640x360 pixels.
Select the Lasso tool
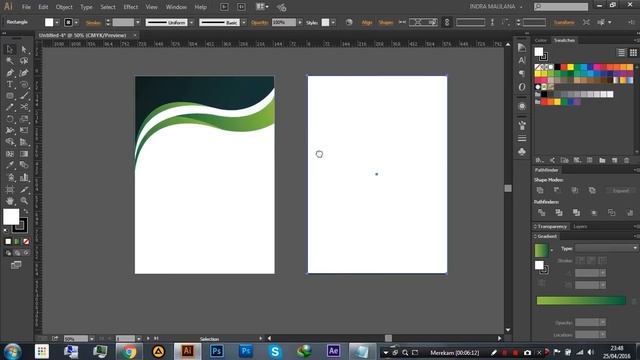click(24, 61)
